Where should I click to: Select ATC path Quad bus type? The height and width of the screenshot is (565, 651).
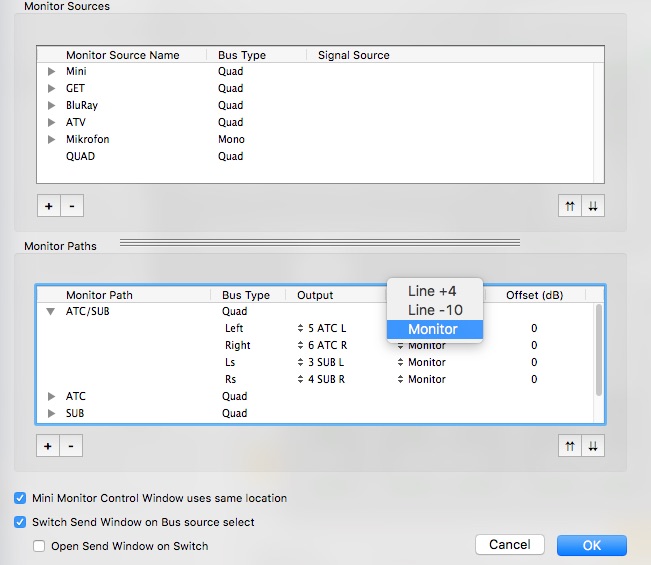pyautogui.click(x=235, y=396)
